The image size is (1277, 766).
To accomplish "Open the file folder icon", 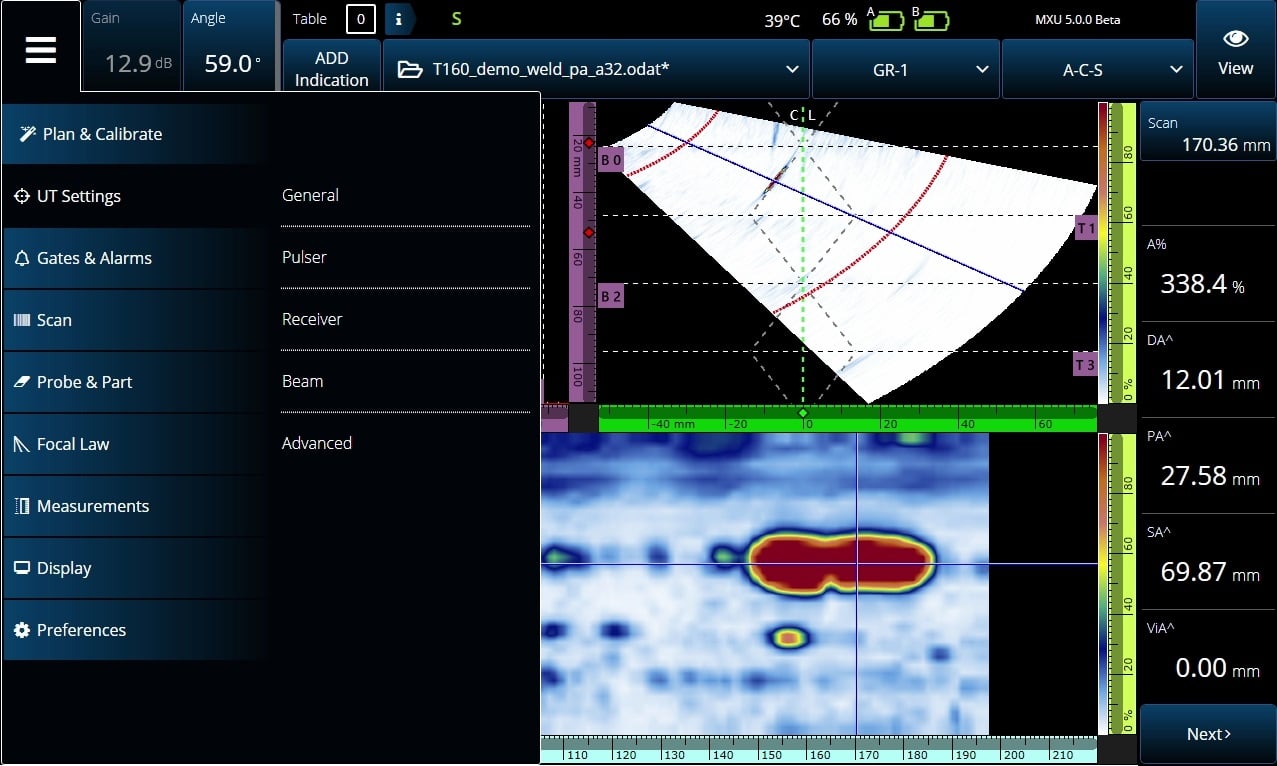I will point(410,69).
